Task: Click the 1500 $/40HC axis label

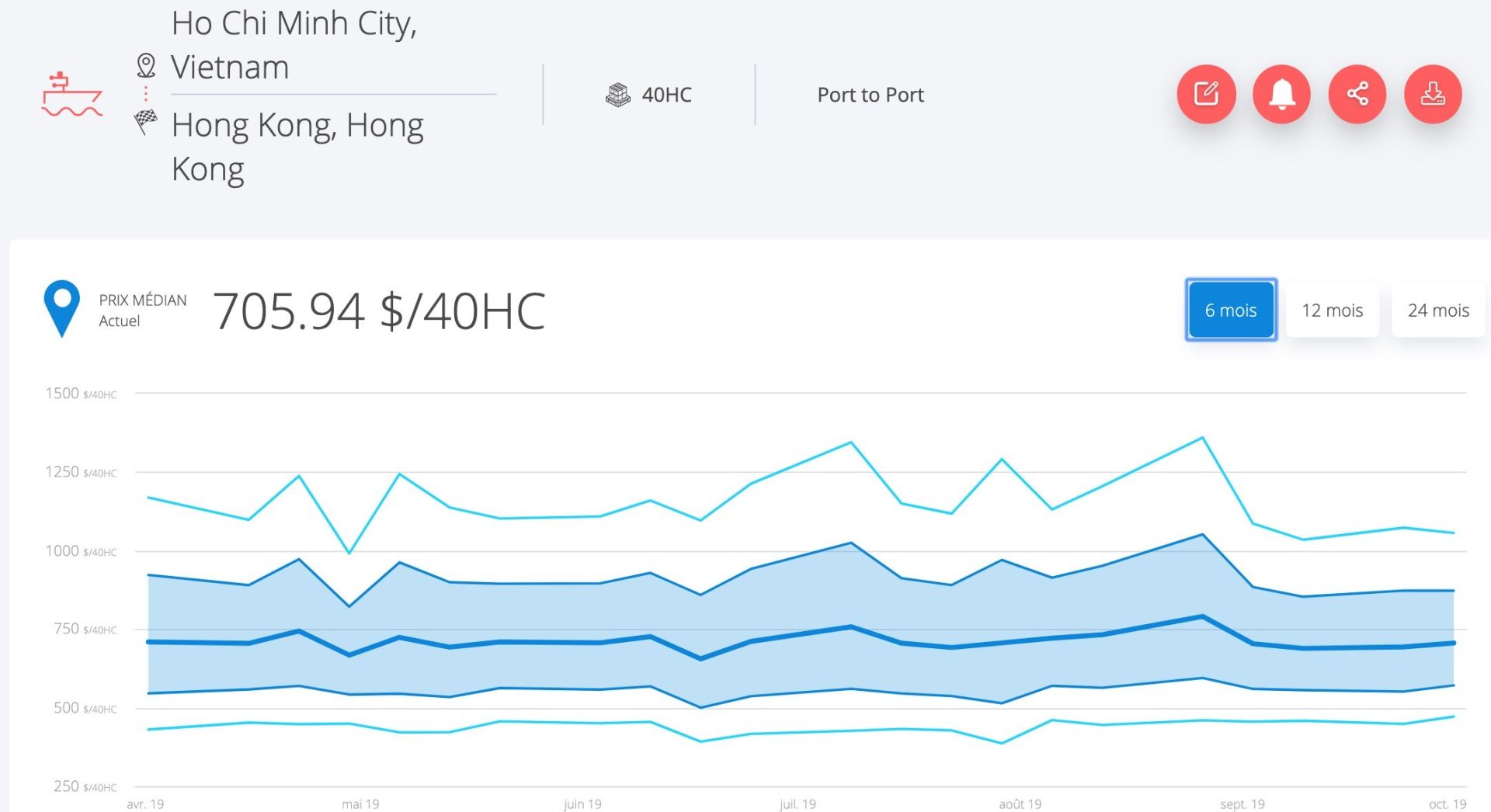Action: [x=81, y=394]
